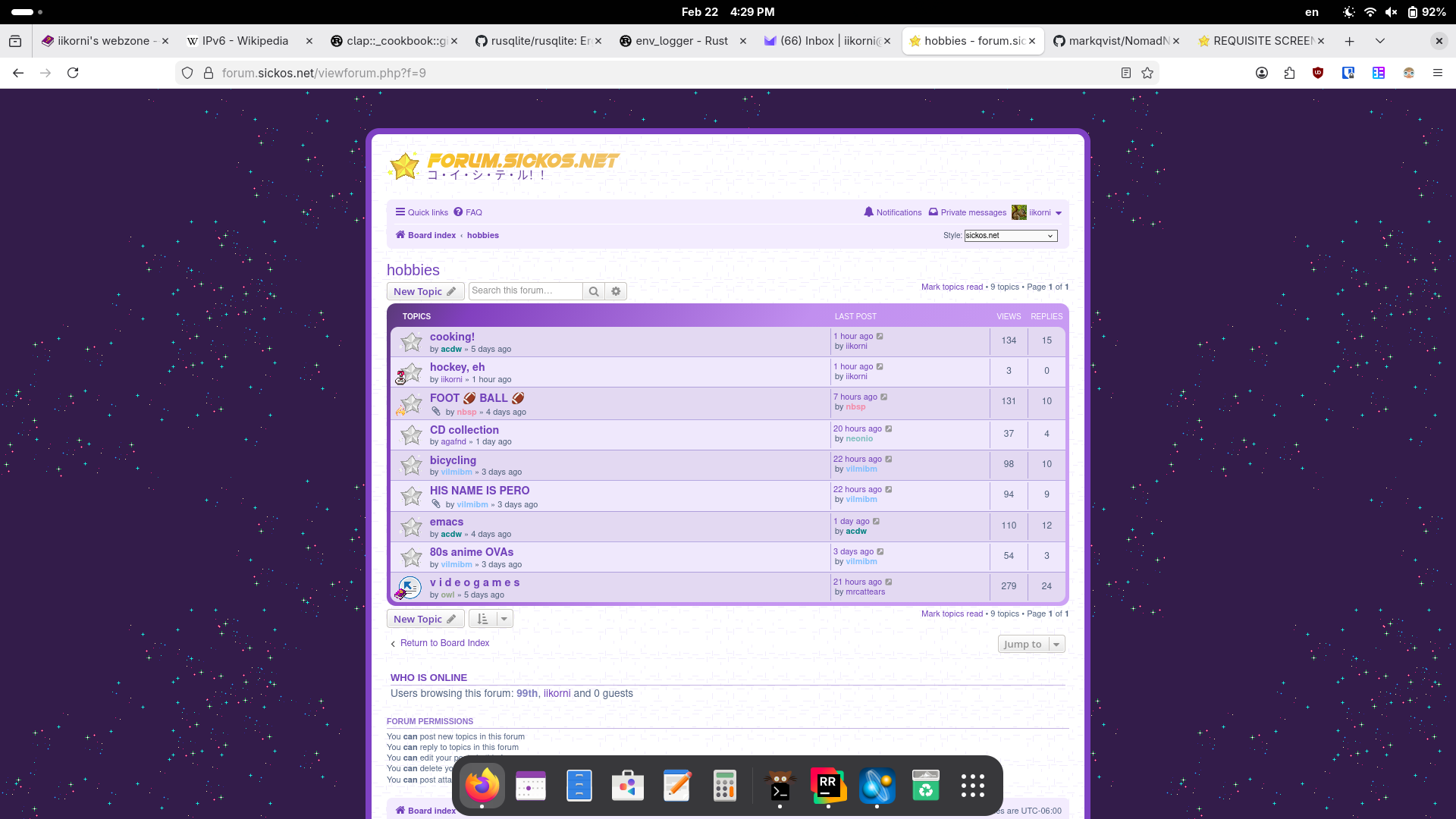The image size is (1456, 819).
Task: Follow the Return to Board Index link
Action: point(444,642)
